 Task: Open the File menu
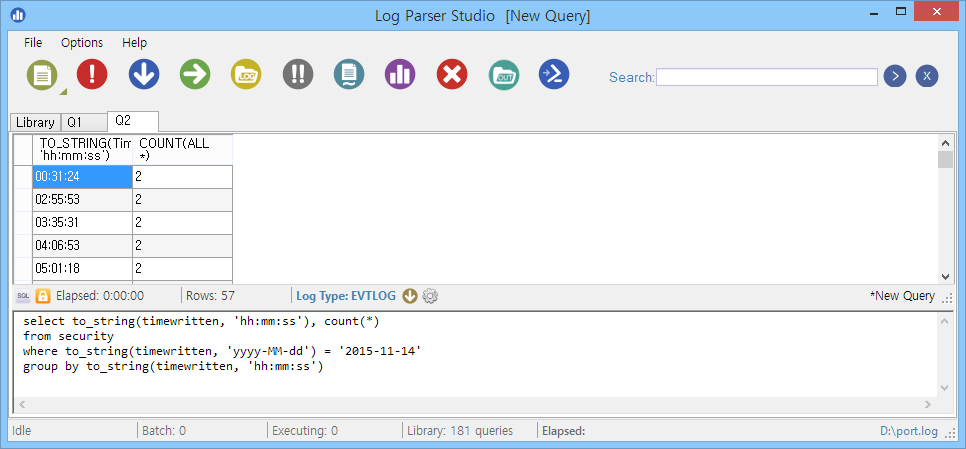tap(33, 42)
